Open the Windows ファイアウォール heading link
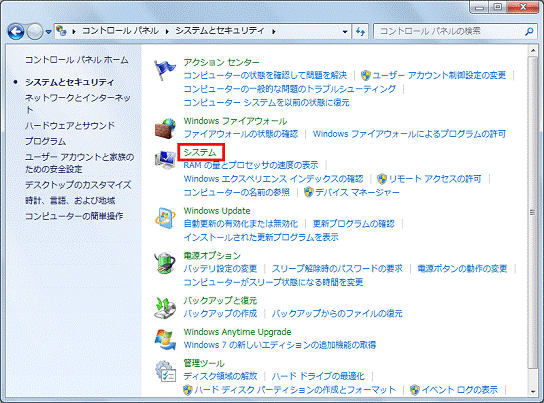 235,121
